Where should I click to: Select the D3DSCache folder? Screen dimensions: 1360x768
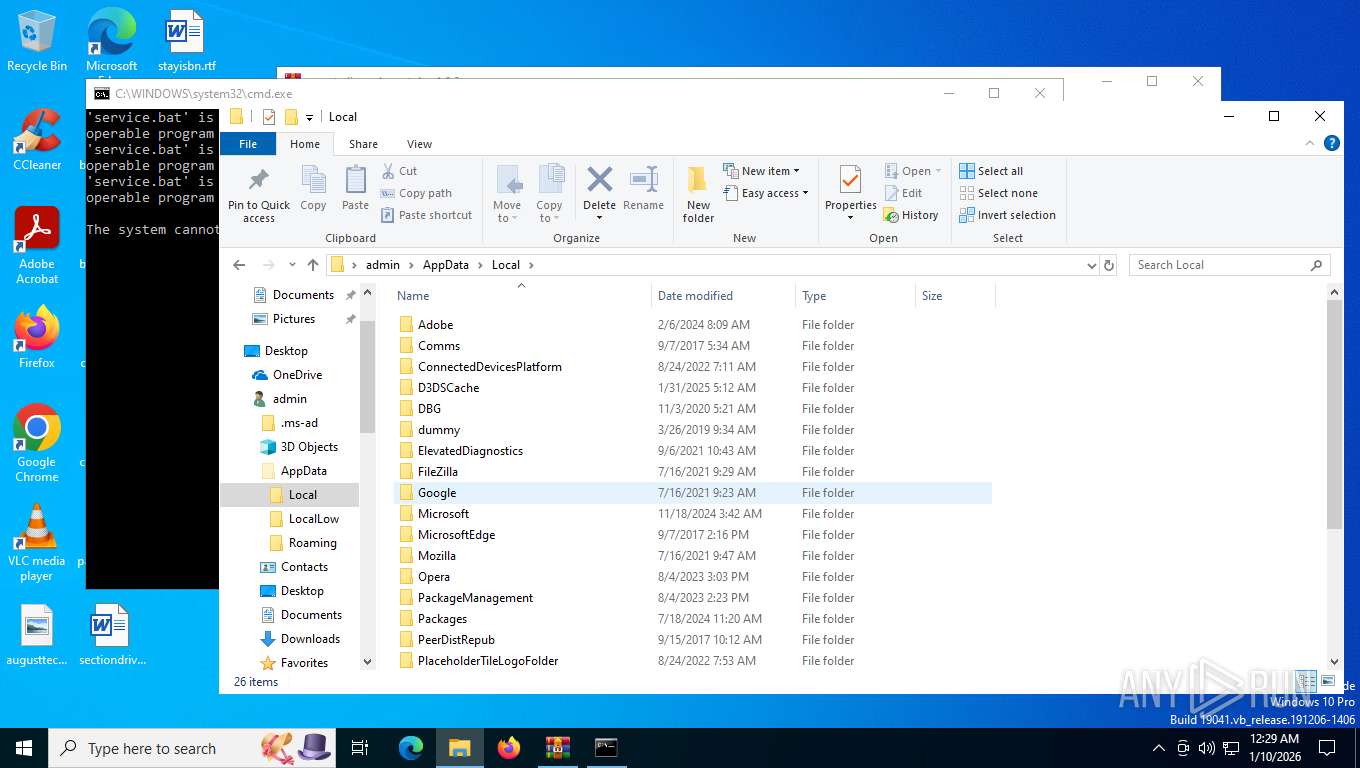click(x=692, y=388)
